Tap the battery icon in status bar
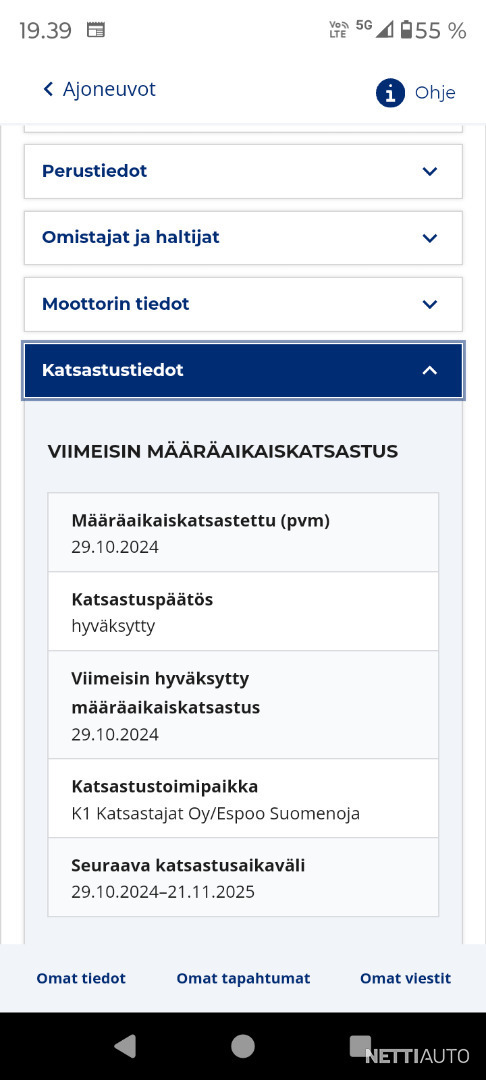 pos(406,30)
